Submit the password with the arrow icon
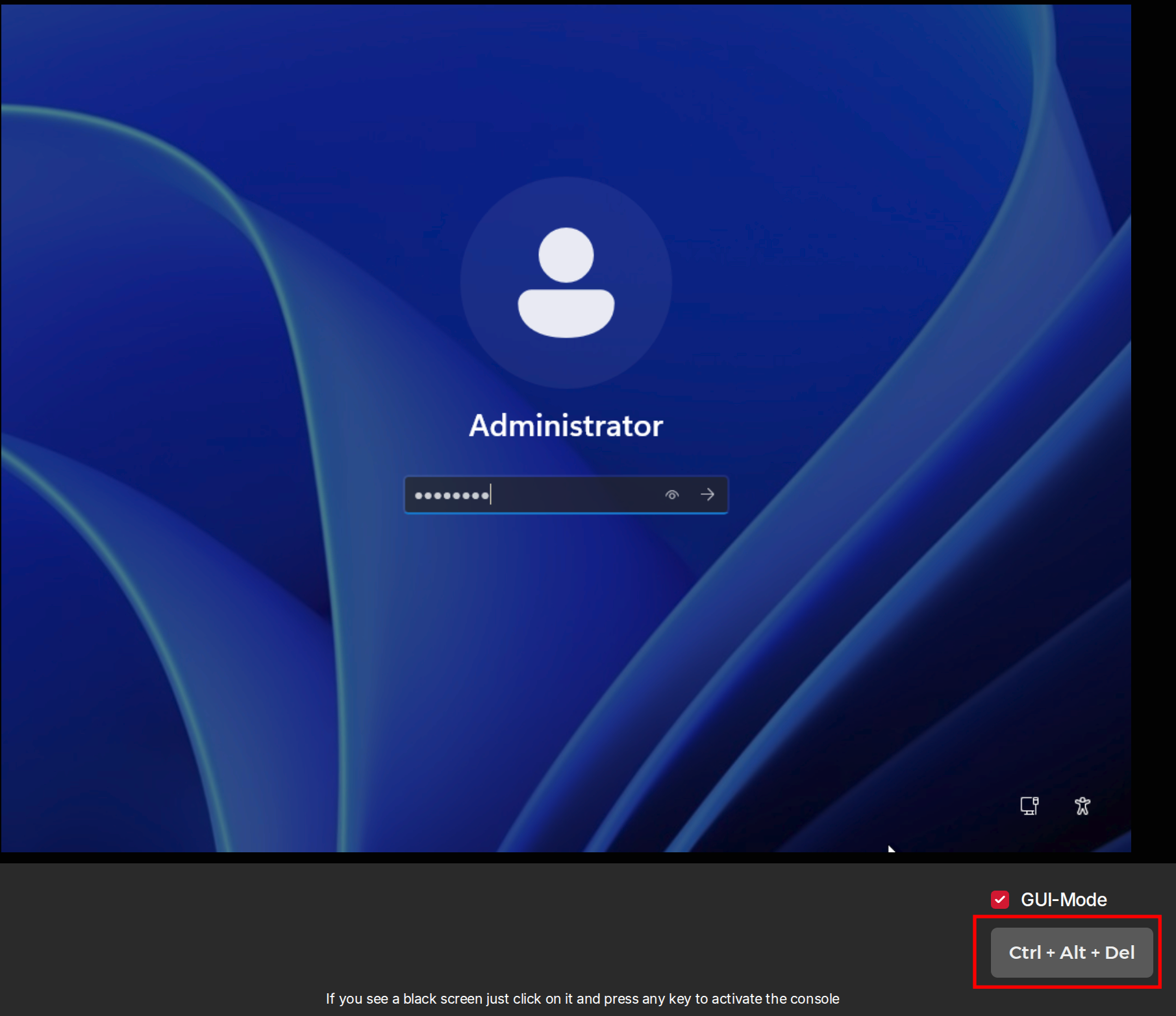Viewport: 1176px width, 1016px height. point(707,495)
